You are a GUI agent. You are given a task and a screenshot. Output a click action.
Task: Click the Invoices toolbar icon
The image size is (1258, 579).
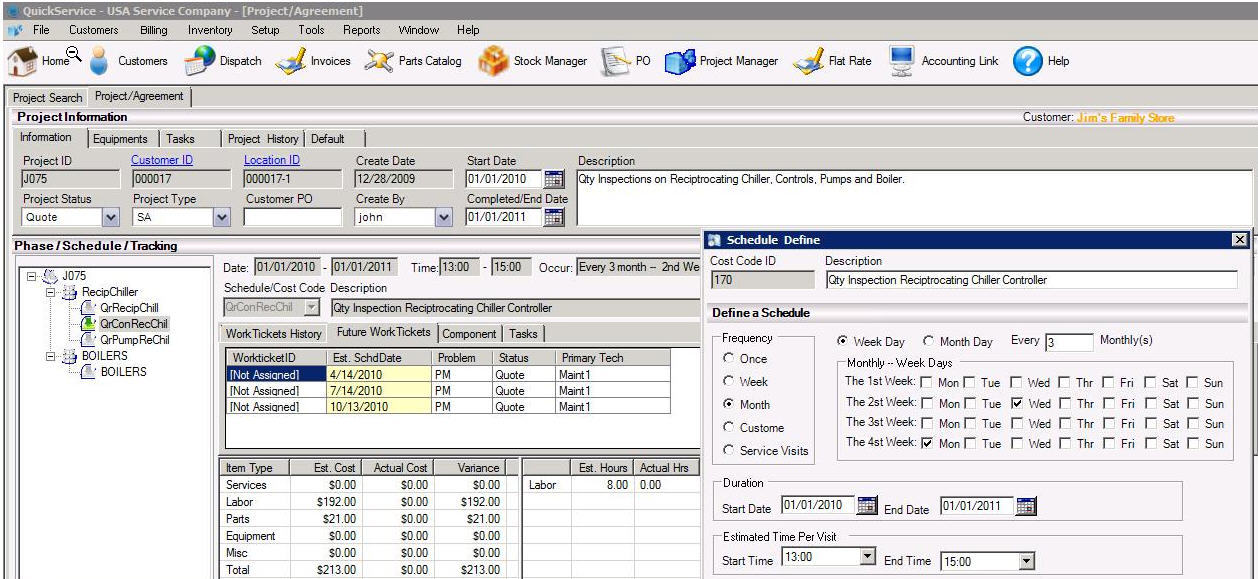click(x=291, y=61)
